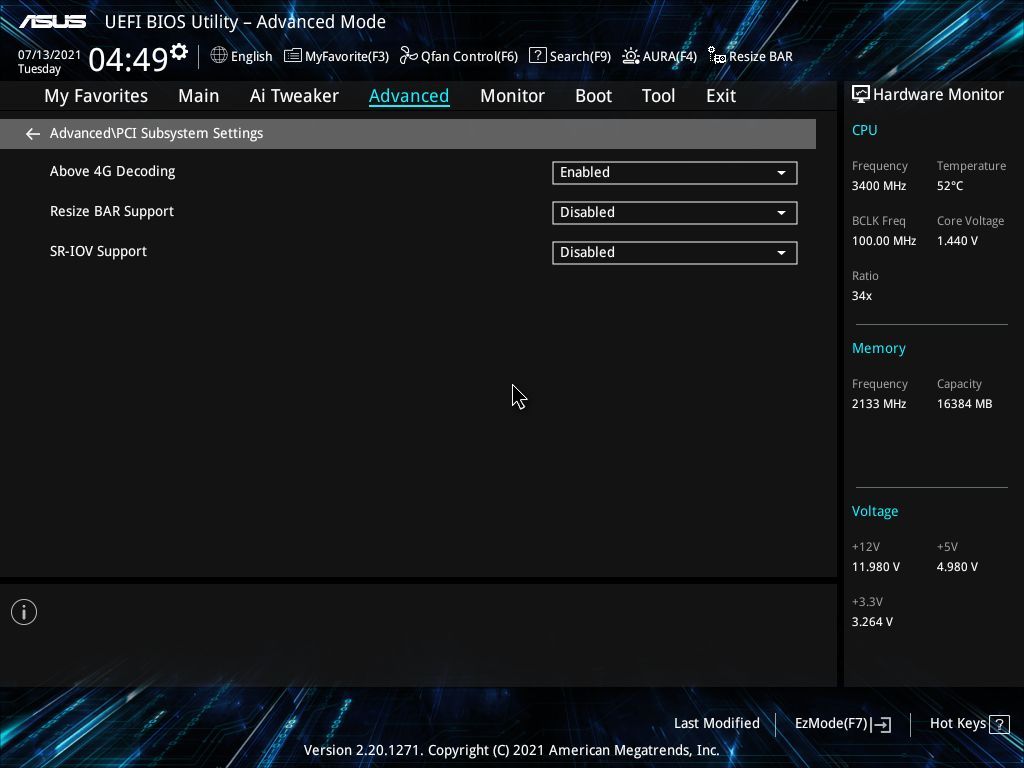Open the My Favorites tab

tap(96, 96)
